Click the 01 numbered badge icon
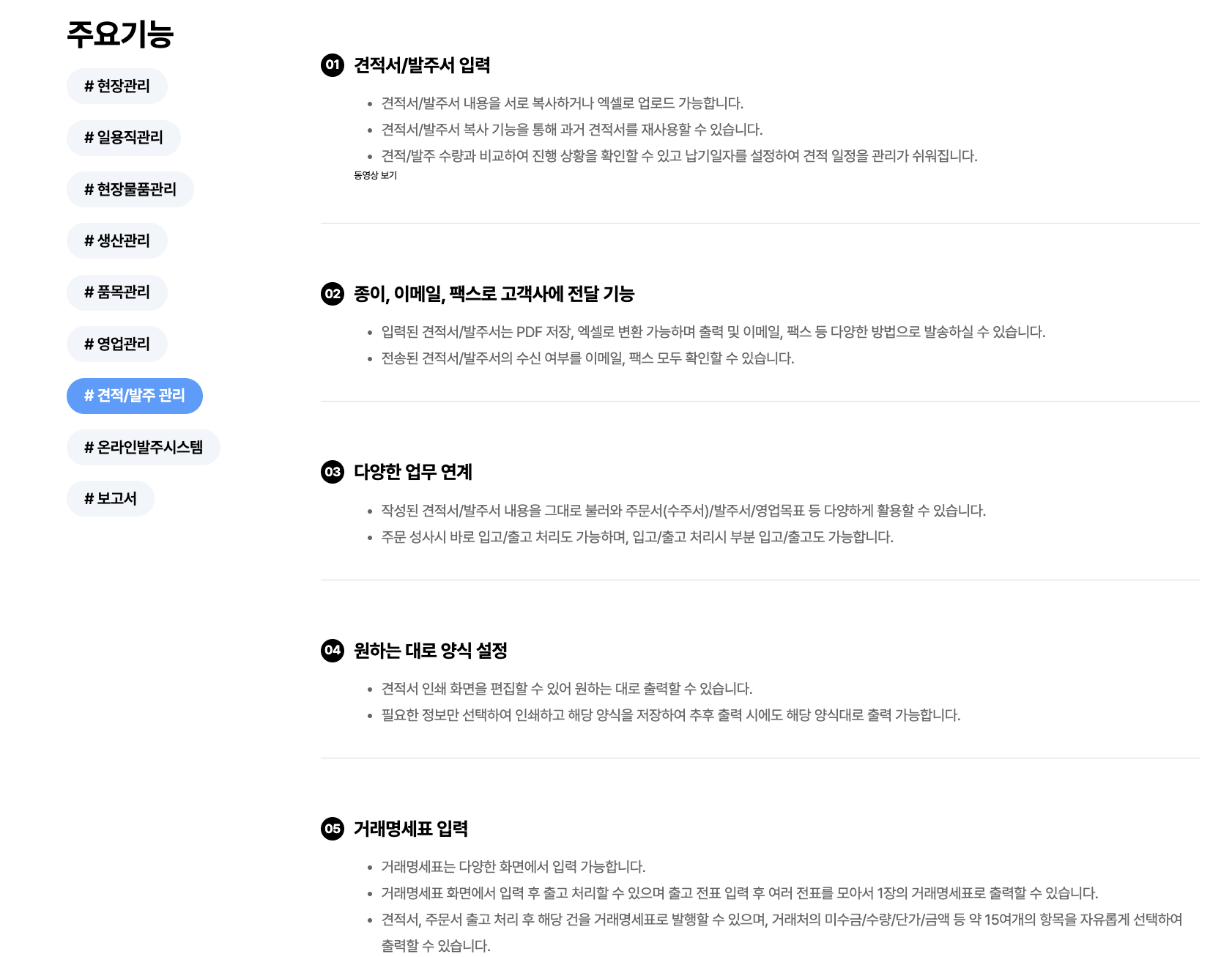 (x=333, y=64)
